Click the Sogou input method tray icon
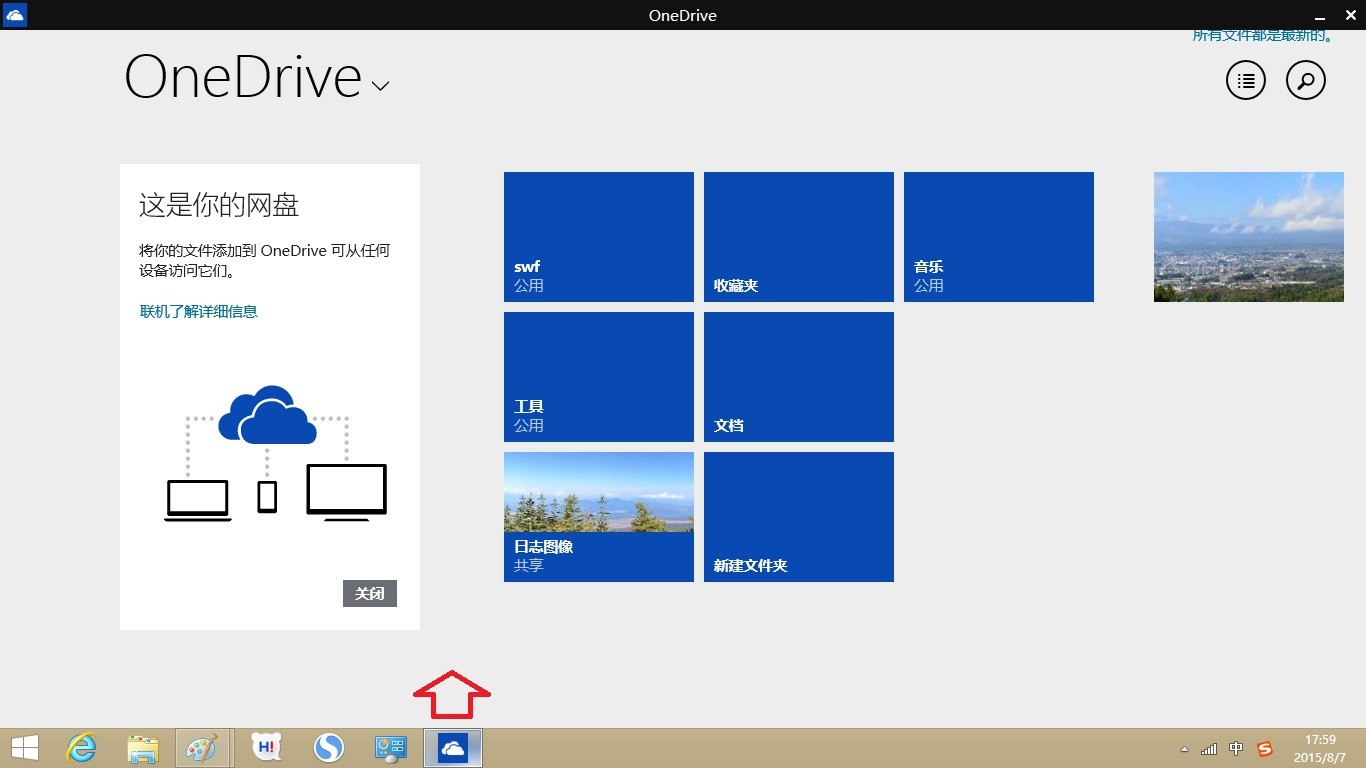The width and height of the screenshot is (1366, 768). point(1265,748)
